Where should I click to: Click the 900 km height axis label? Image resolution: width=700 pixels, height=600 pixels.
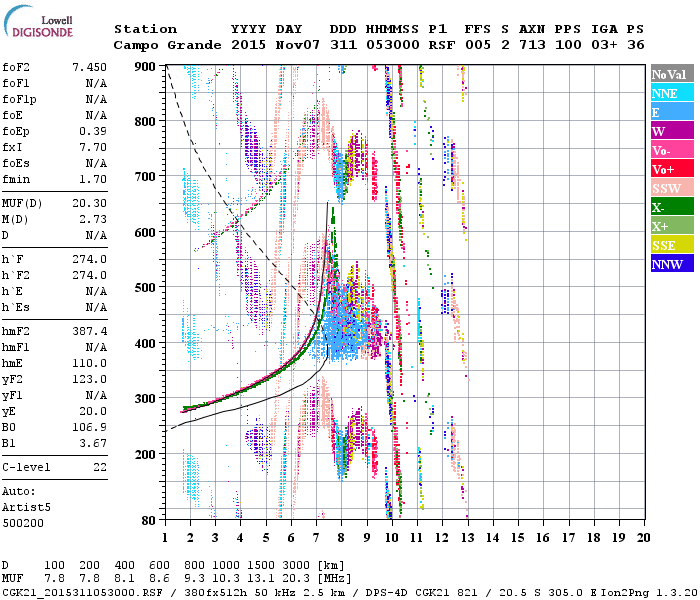145,67
